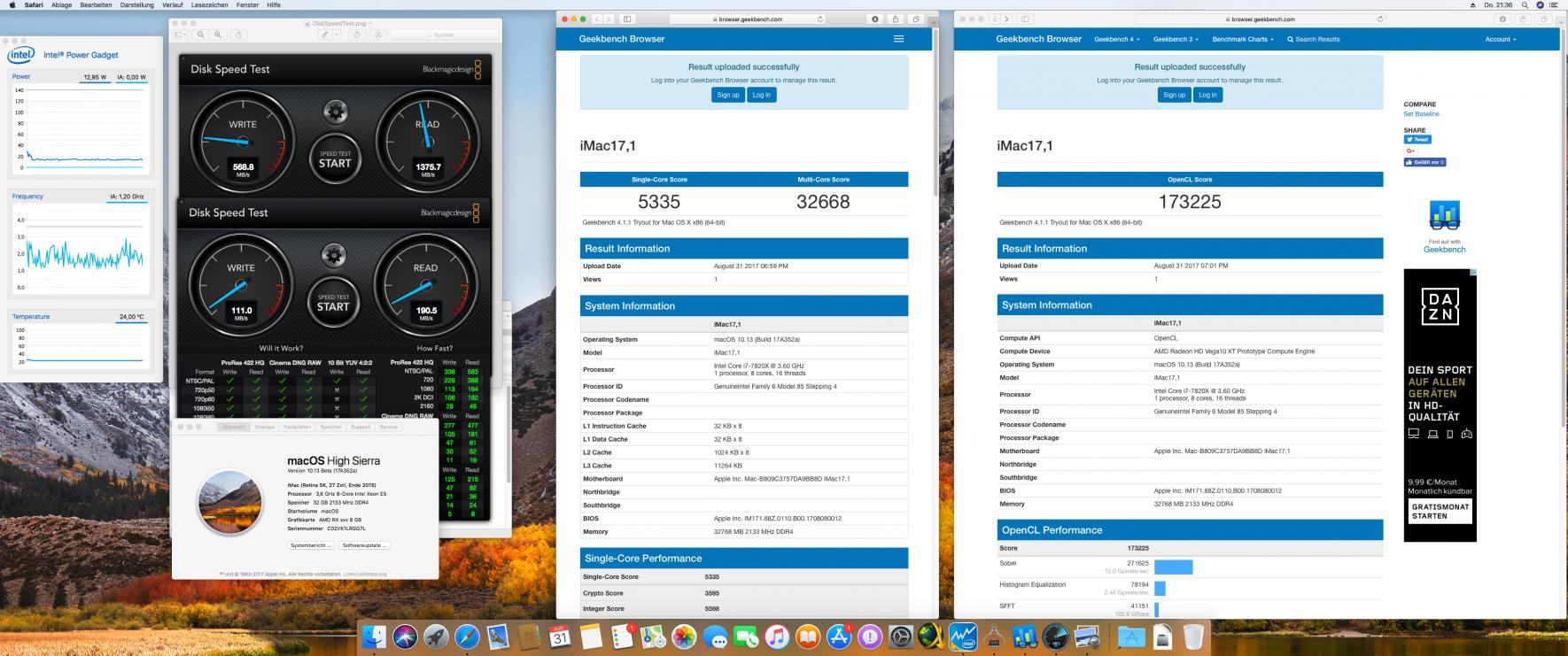Click Softwareupdate button in About This Mac
Image resolution: width=1568 pixels, height=656 pixels.
(365, 545)
